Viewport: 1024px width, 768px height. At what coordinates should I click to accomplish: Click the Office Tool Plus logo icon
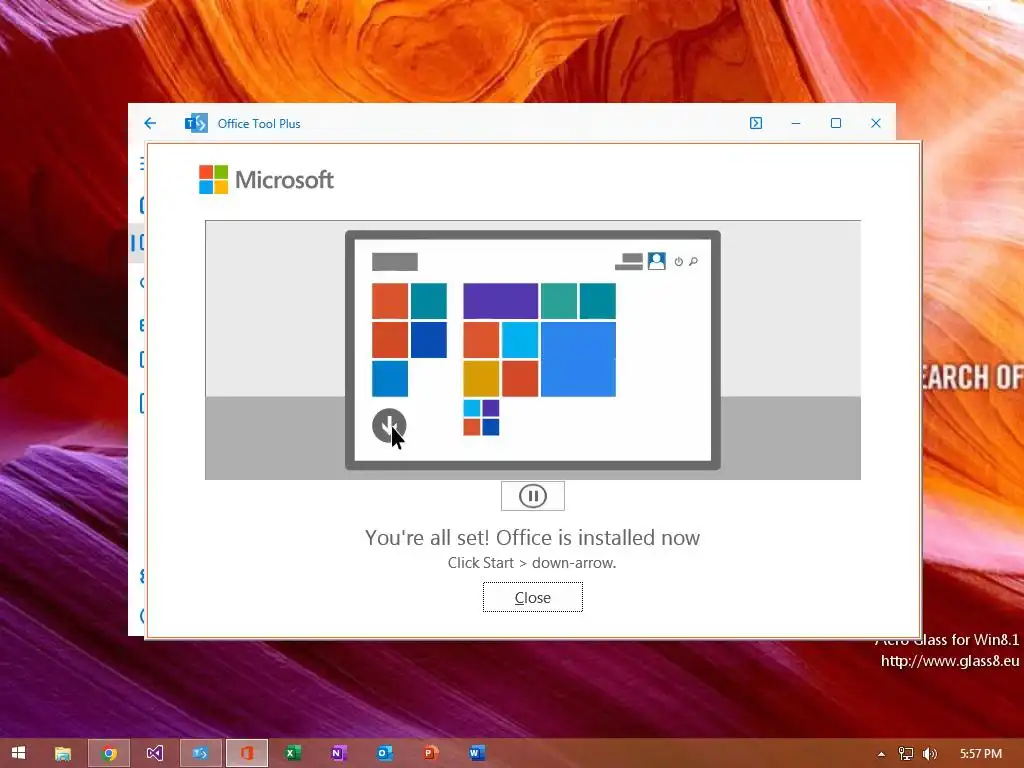pyautogui.click(x=196, y=123)
